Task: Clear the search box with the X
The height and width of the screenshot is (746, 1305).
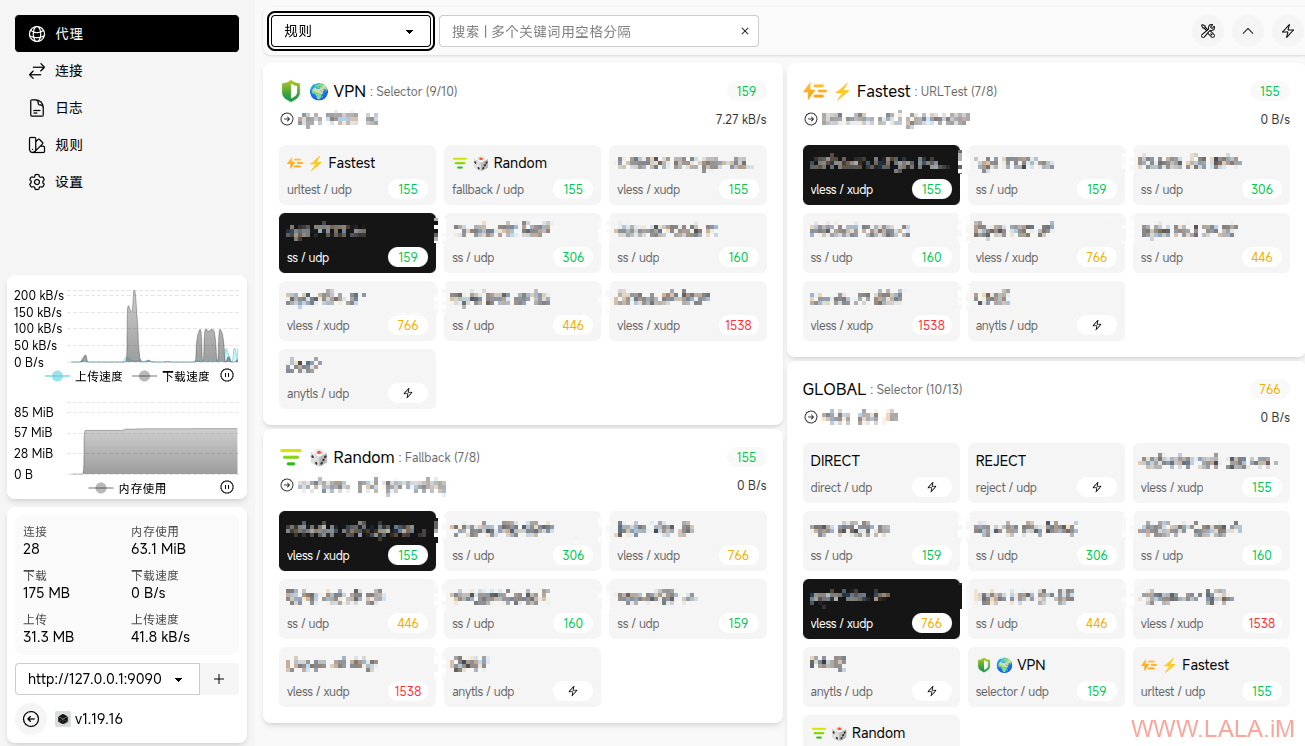Action: pos(744,31)
